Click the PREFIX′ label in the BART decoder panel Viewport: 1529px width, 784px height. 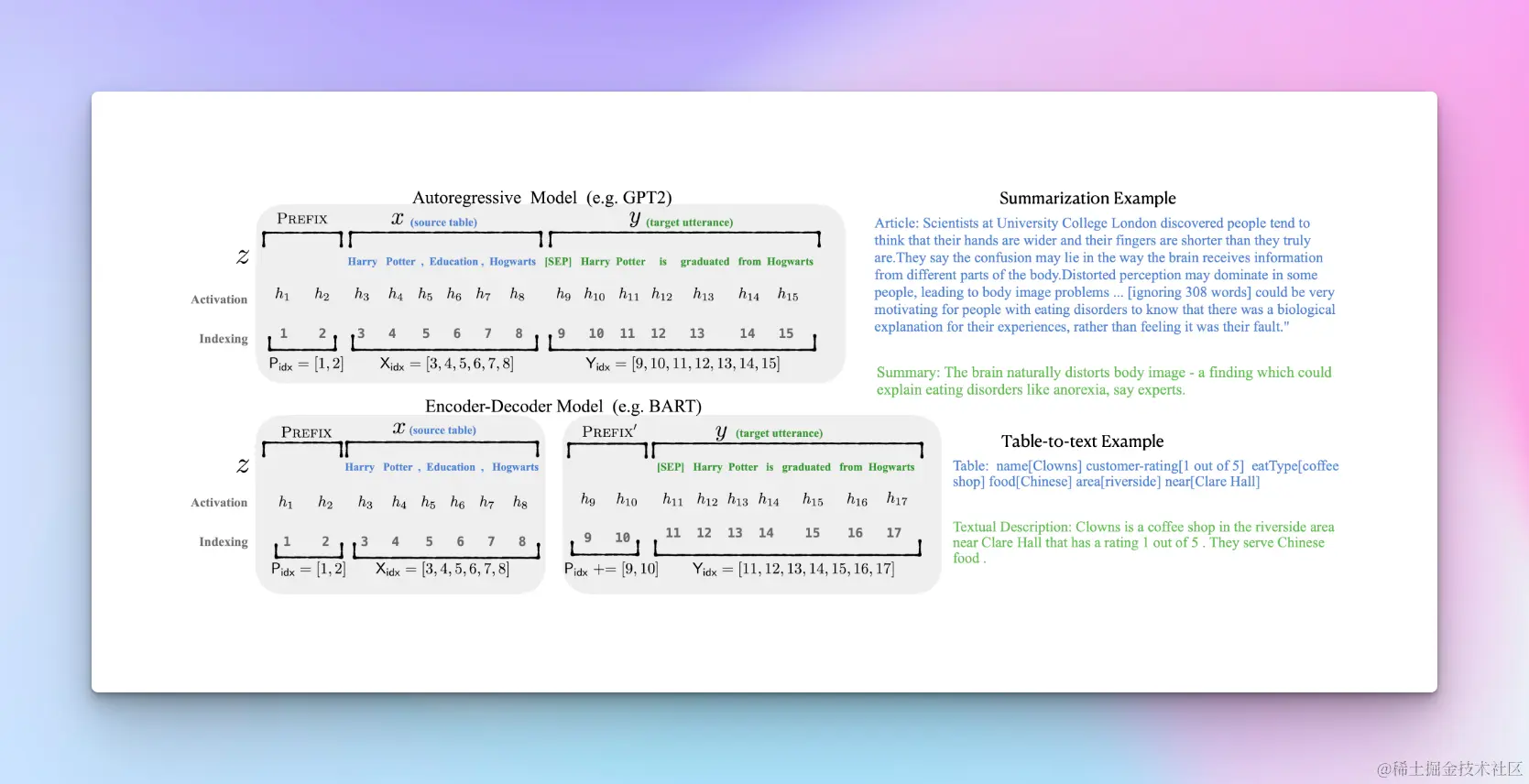[609, 431]
